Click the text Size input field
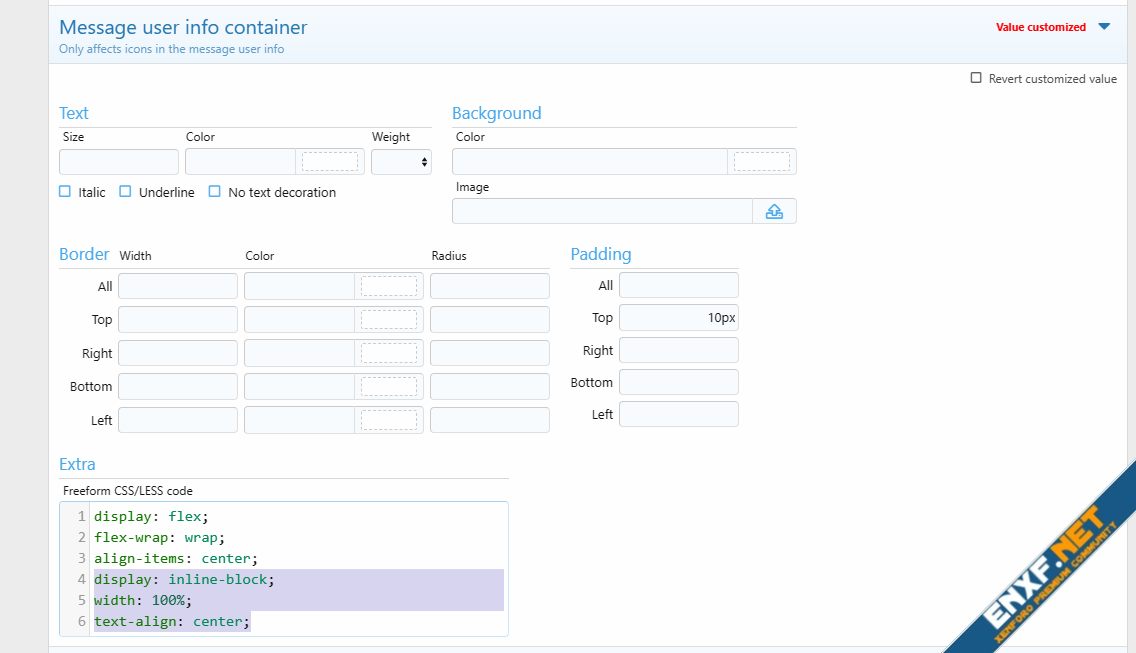Viewport: 1136px width, 653px height. coord(119,162)
